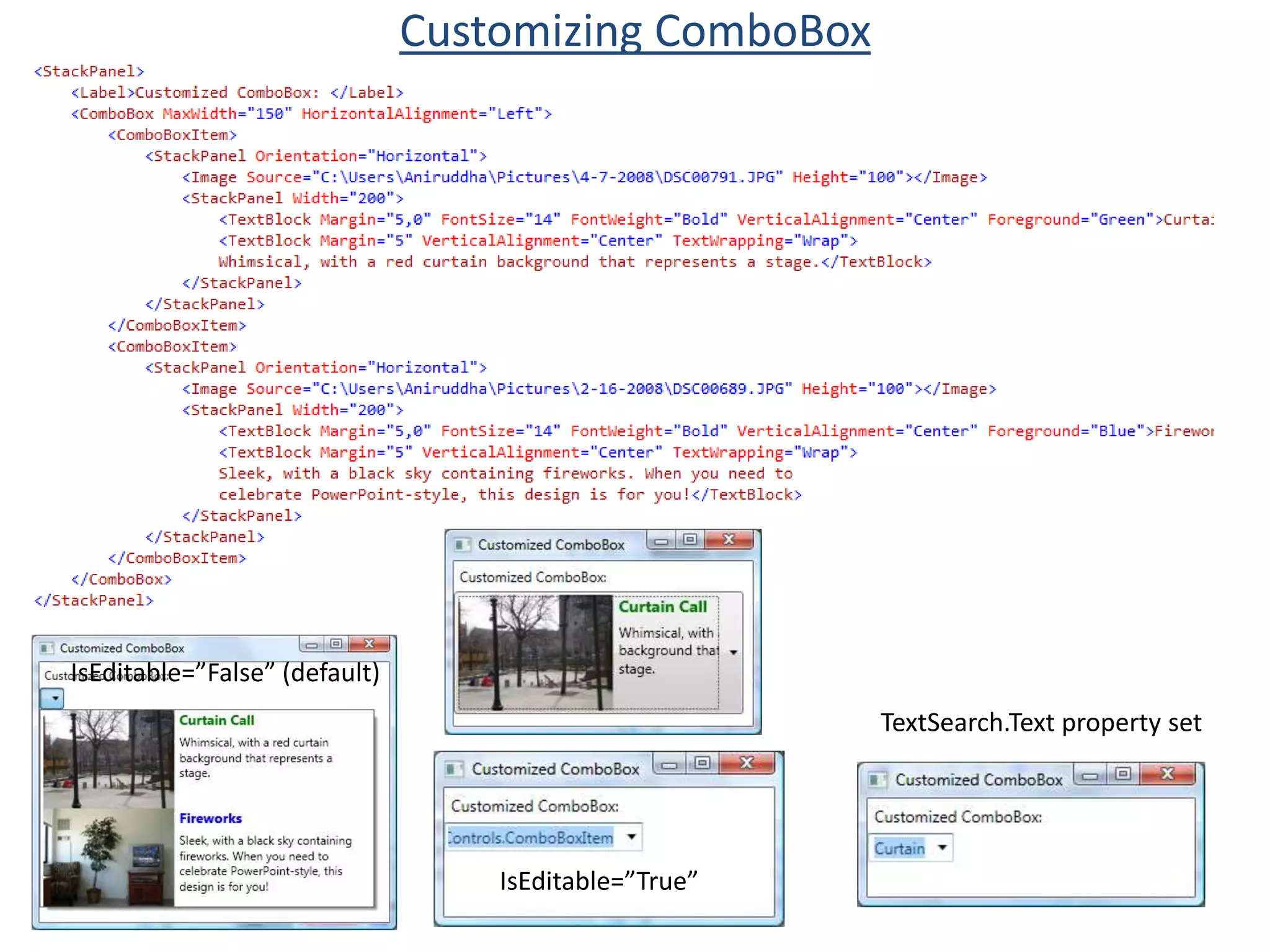Open the combo box dropdown in the IsEditable False window
Viewport: 1270px width, 952px height.
click(x=53, y=699)
